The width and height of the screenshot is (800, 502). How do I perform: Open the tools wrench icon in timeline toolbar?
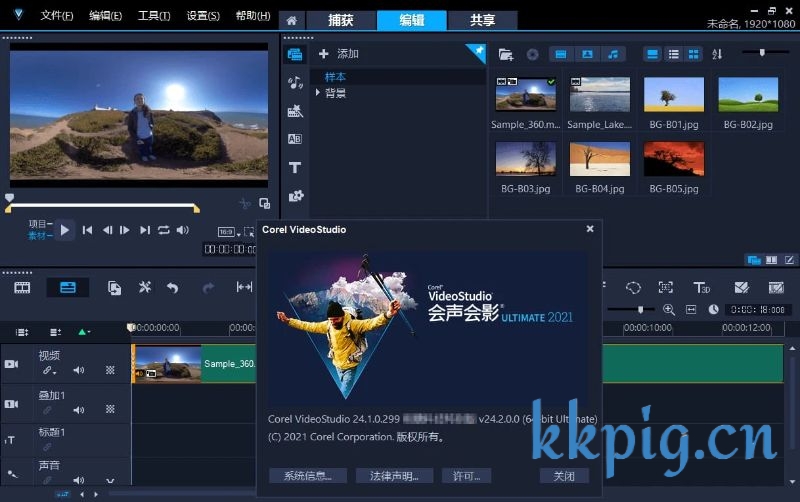pyautogui.click(x=145, y=287)
